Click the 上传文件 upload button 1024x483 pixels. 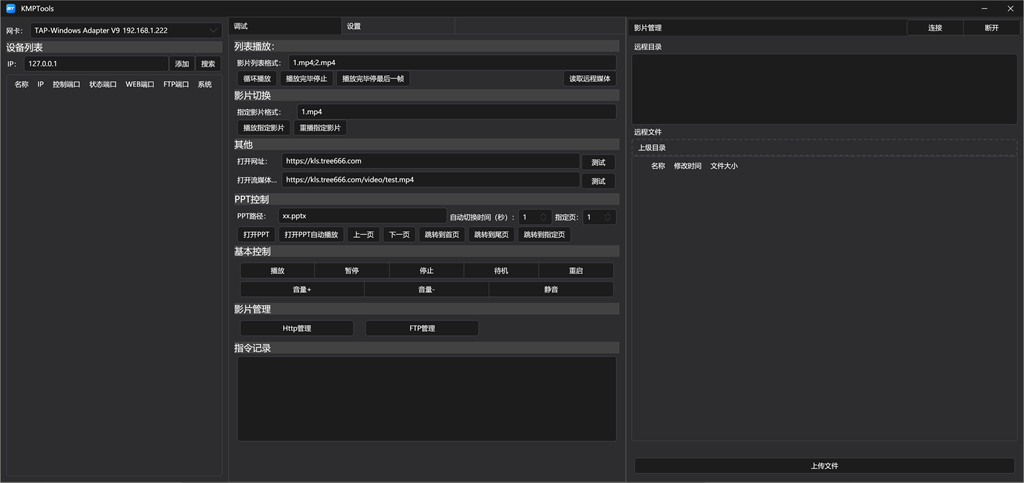[x=824, y=466]
